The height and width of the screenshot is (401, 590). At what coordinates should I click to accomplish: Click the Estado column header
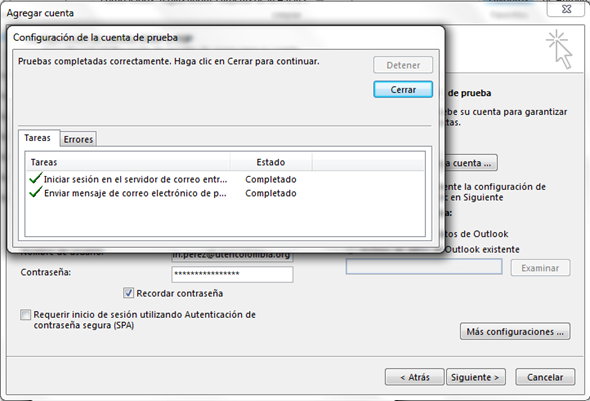pyautogui.click(x=271, y=162)
